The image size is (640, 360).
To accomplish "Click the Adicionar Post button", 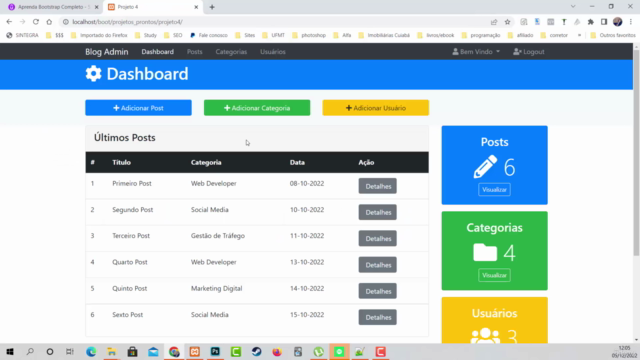I will tap(138, 108).
